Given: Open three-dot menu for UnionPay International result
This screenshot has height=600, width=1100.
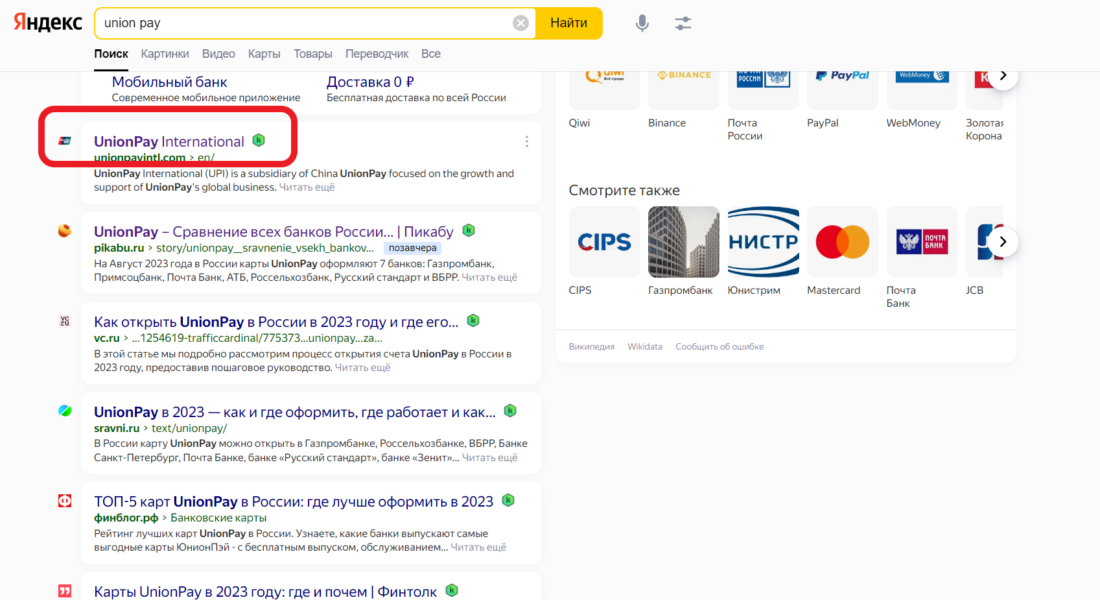Looking at the screenshot, I should tap(527, 142).
